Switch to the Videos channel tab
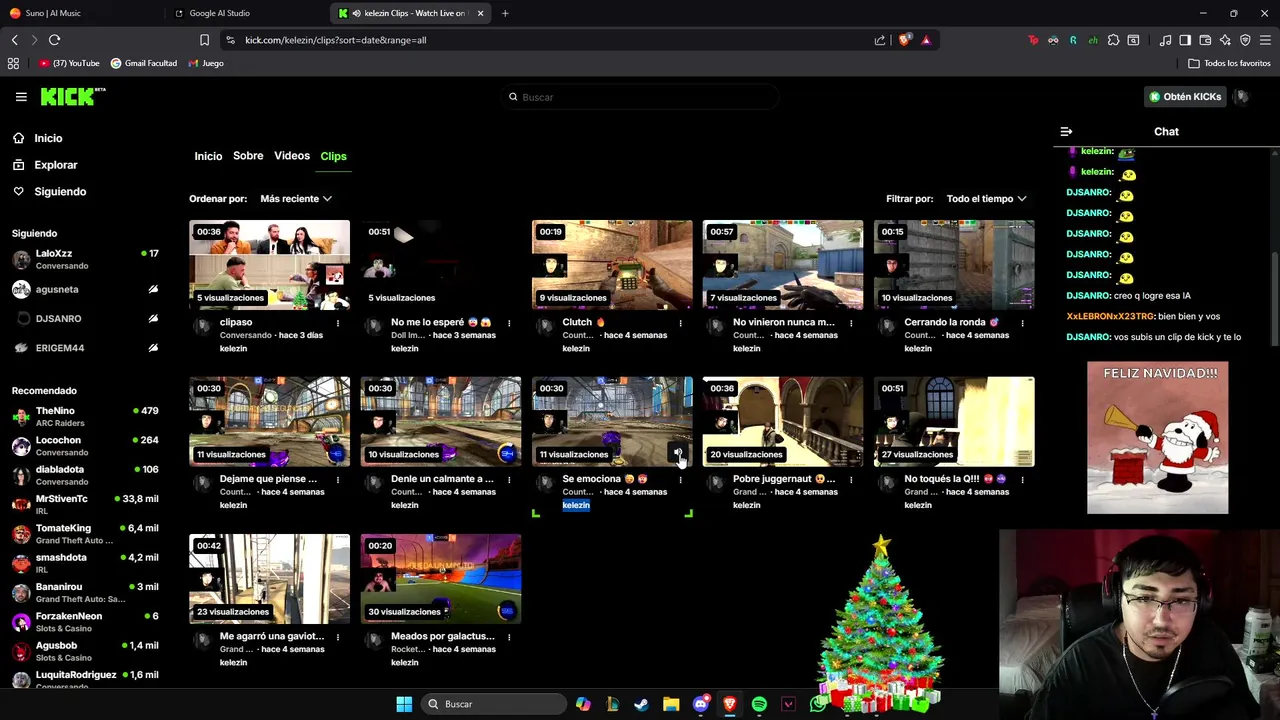The width and height of the screenshot is (1280, 720). click(x=292, y=156)
